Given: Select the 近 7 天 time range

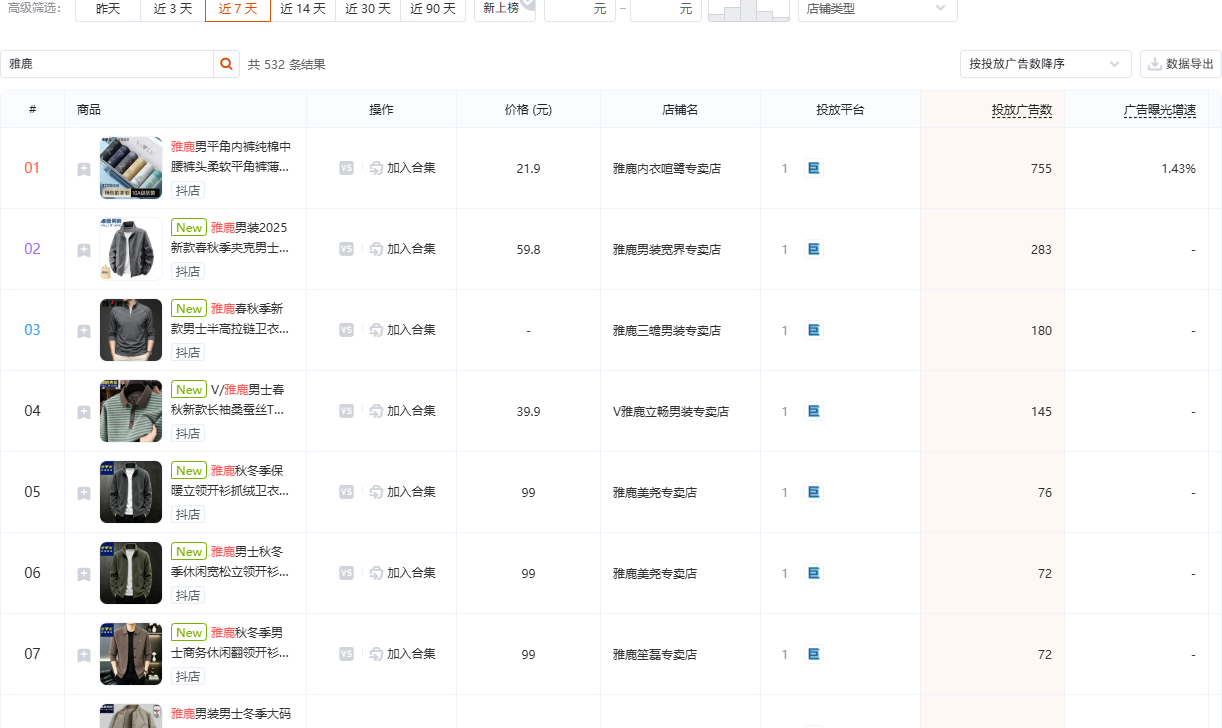Looking at the screenshot, I should pyautogui.click(x=238, y=9).
